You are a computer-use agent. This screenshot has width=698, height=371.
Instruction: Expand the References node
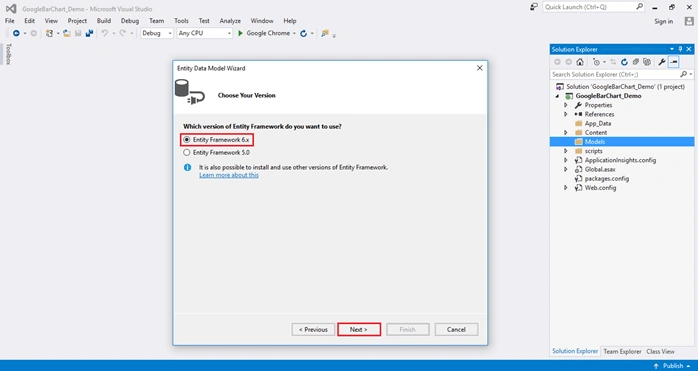click(566, 114)
